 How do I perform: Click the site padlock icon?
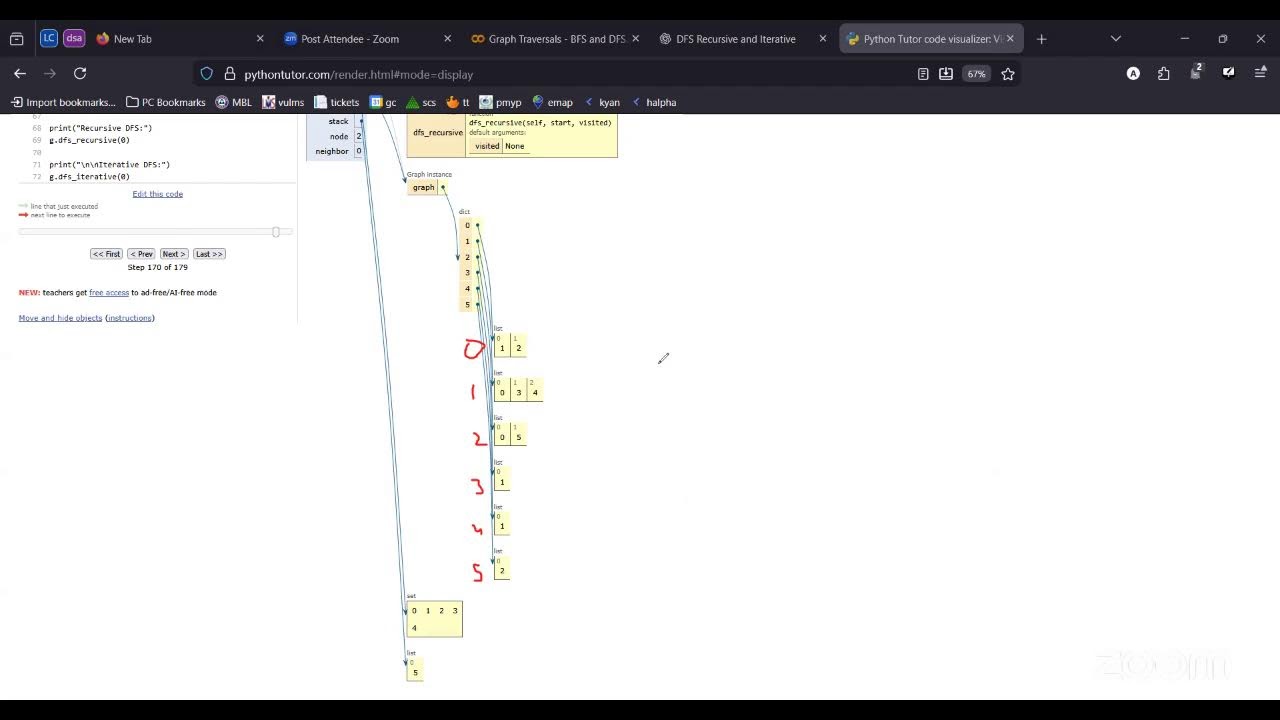coord(229,74)
